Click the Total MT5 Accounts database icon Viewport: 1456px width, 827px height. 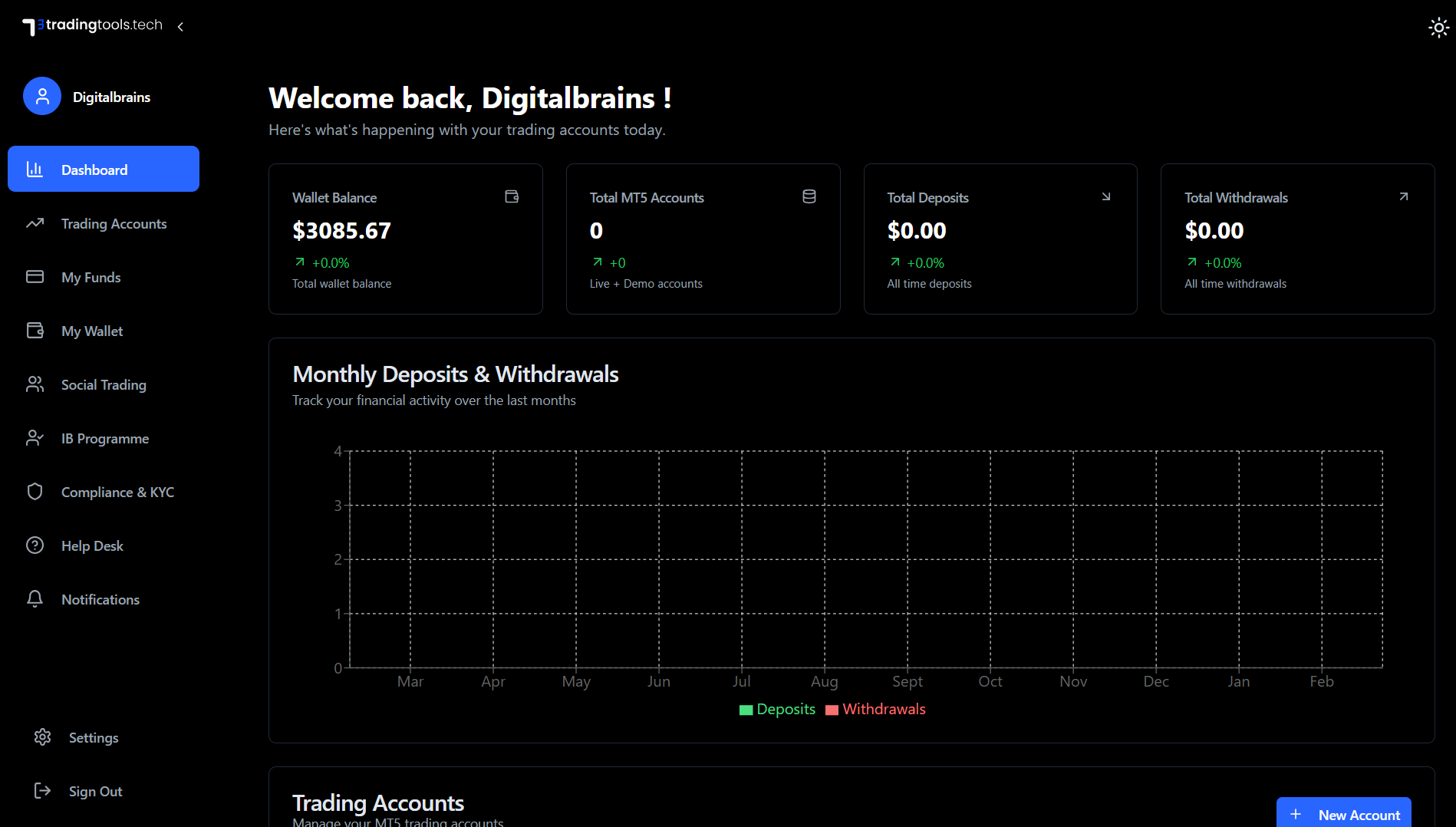(x=809, y=197)
